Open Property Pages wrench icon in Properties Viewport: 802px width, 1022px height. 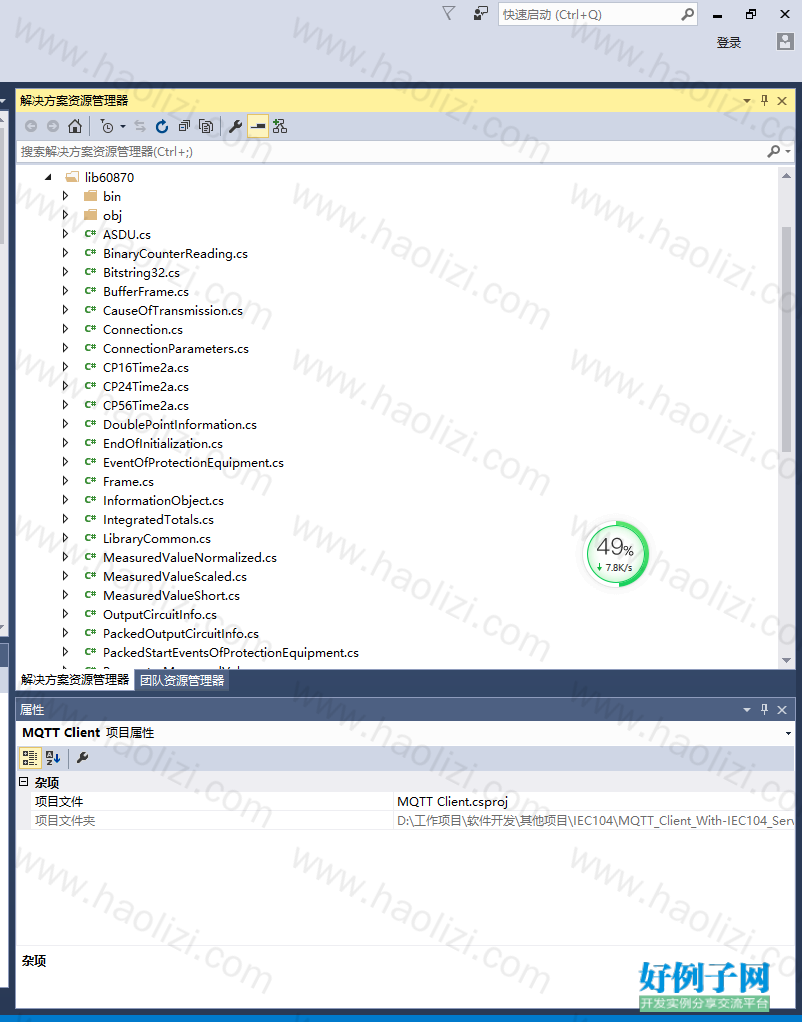[83, 757]
